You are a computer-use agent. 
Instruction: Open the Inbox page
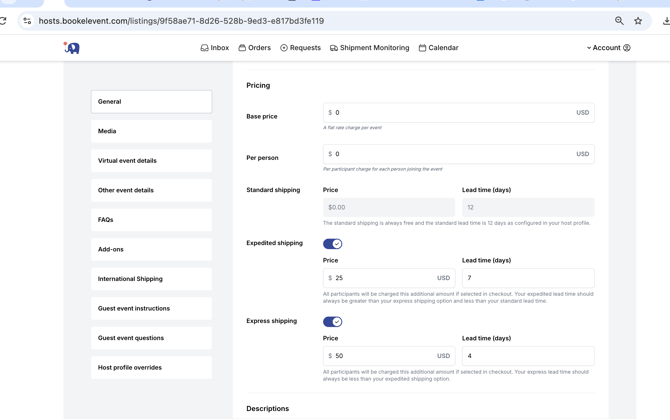[x=215, y=48]
